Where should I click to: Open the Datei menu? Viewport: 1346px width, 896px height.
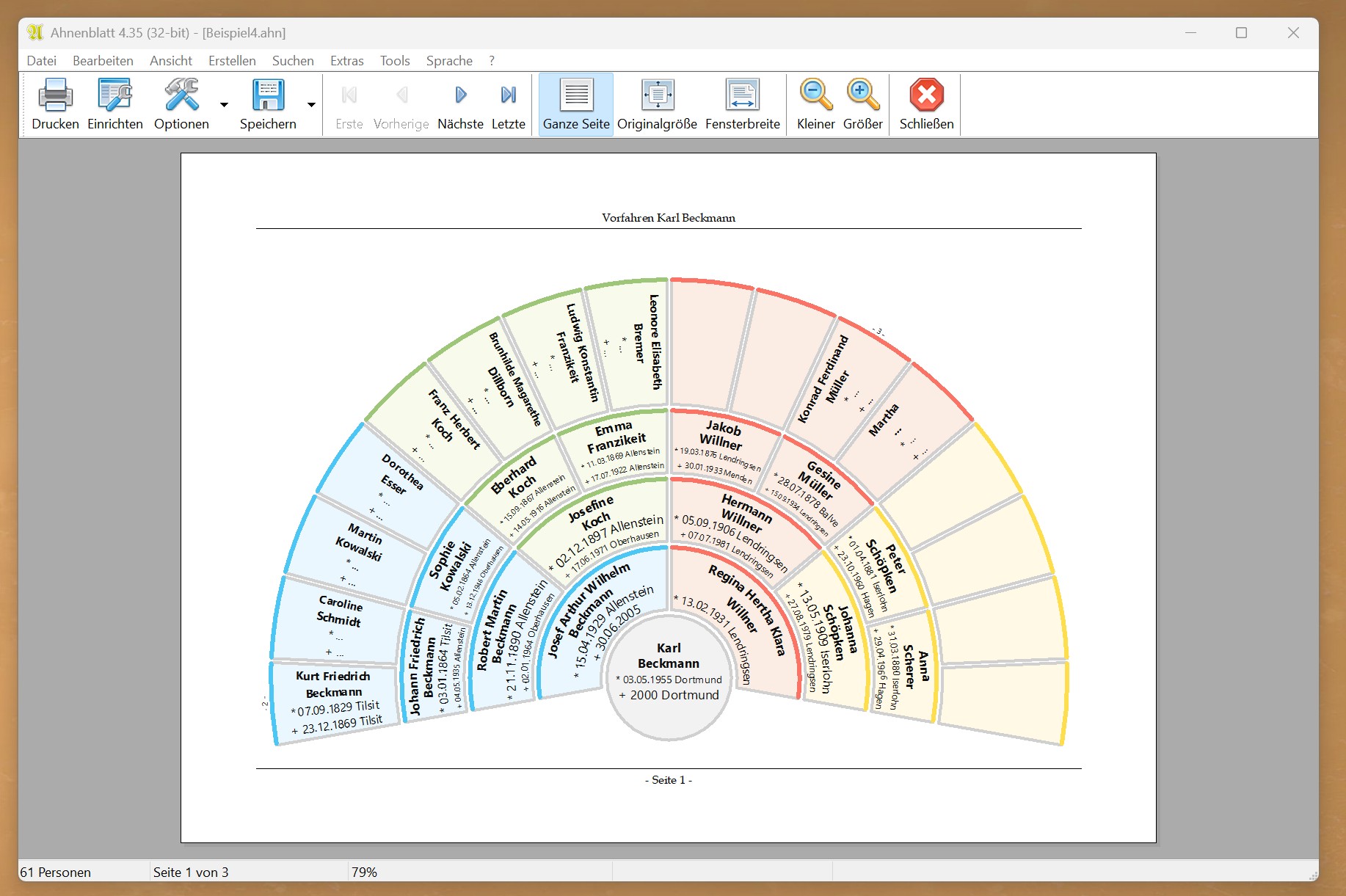[x=41, y=61]
